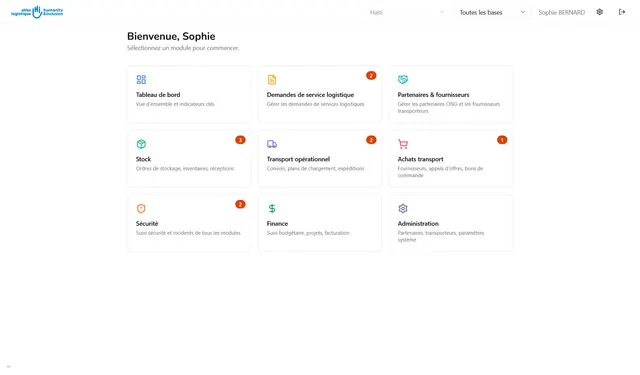Screen dimensions: 640x375
Task: Open the Stock module title
Action: coord(143,159)
